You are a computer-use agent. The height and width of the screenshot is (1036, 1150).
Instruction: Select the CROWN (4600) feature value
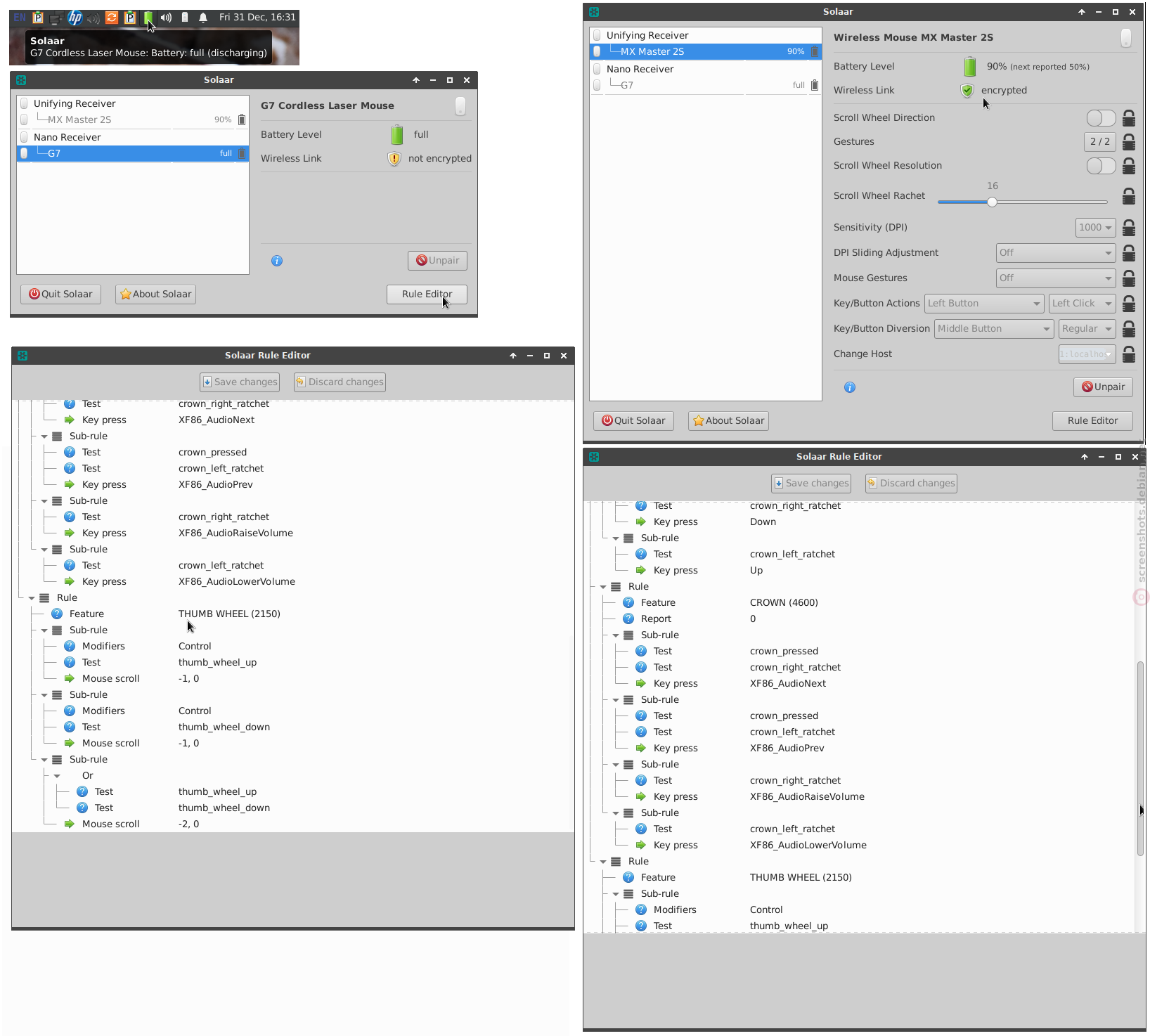tap(784, 602)
